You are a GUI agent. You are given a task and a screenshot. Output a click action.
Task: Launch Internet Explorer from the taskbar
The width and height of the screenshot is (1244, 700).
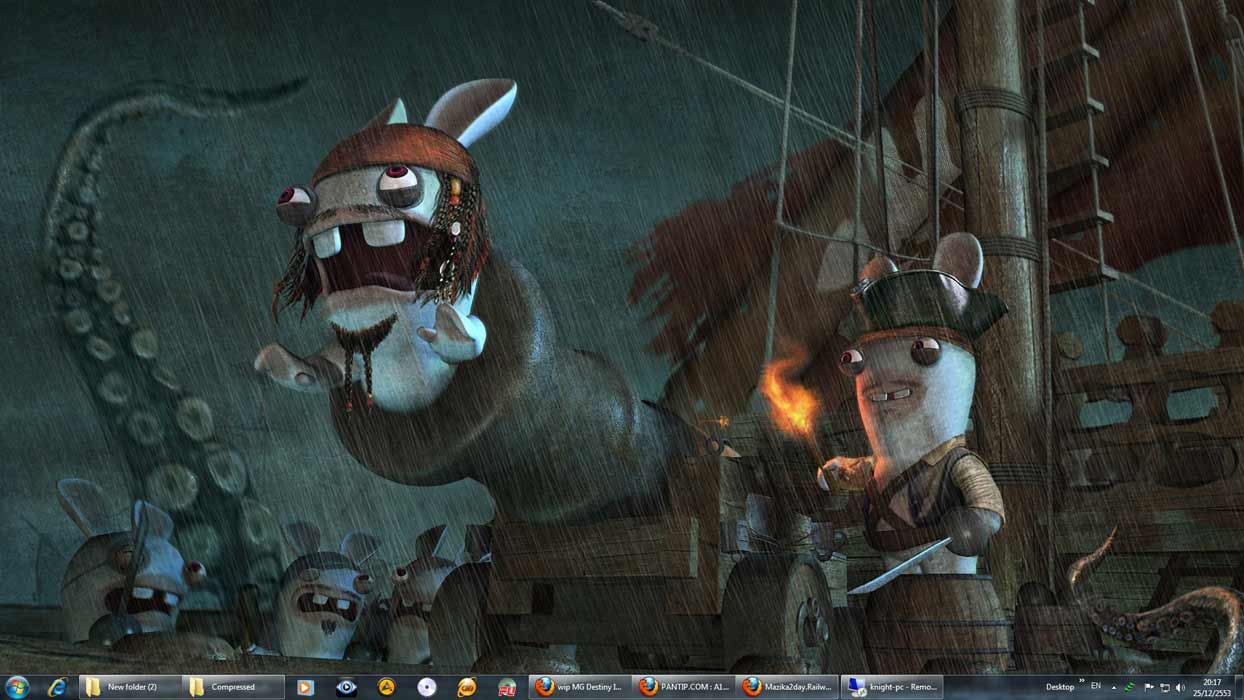coord(57,687)
